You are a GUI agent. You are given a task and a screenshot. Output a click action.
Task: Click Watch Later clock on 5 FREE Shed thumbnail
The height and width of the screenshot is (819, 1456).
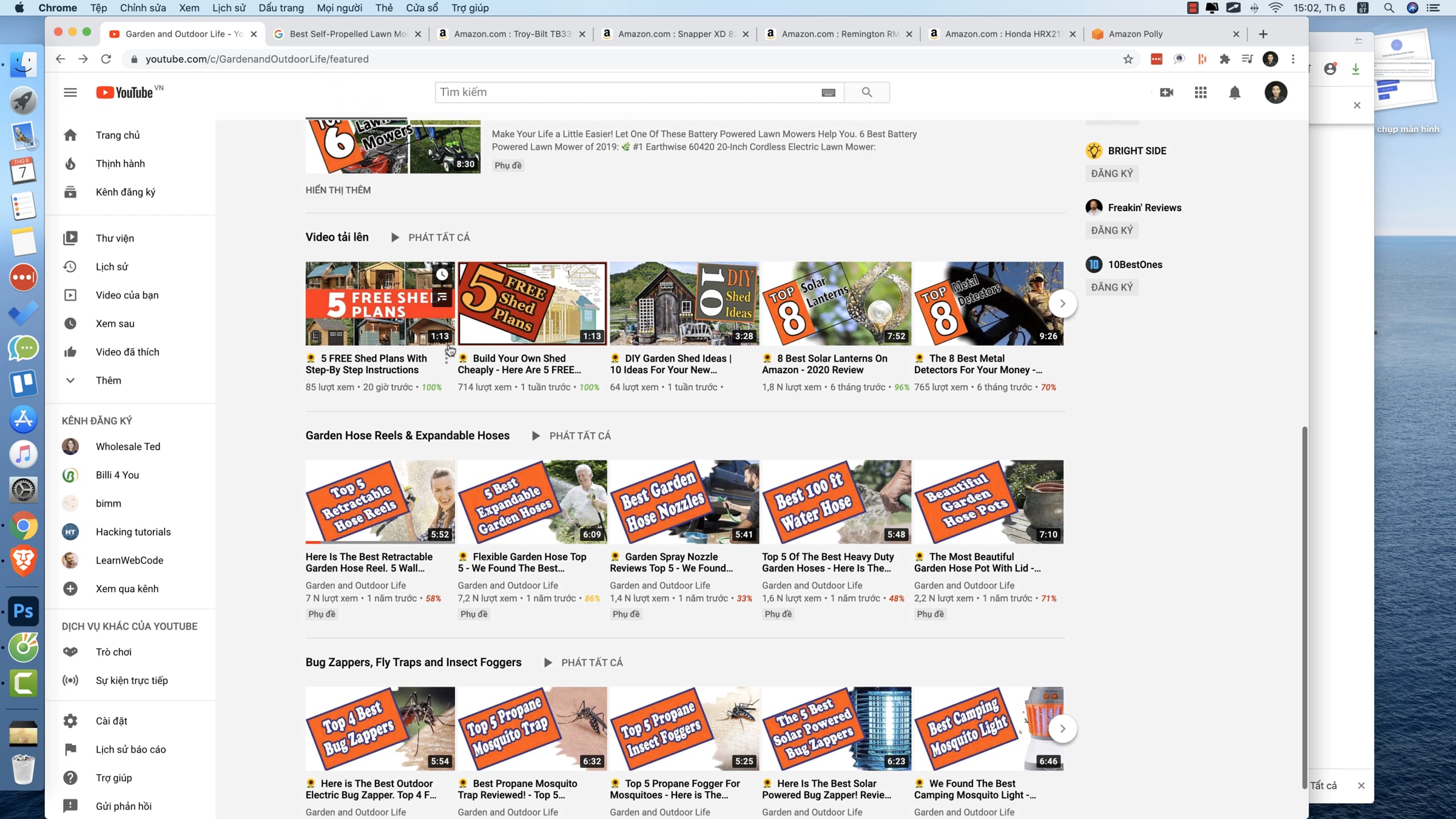coord(442,274)
